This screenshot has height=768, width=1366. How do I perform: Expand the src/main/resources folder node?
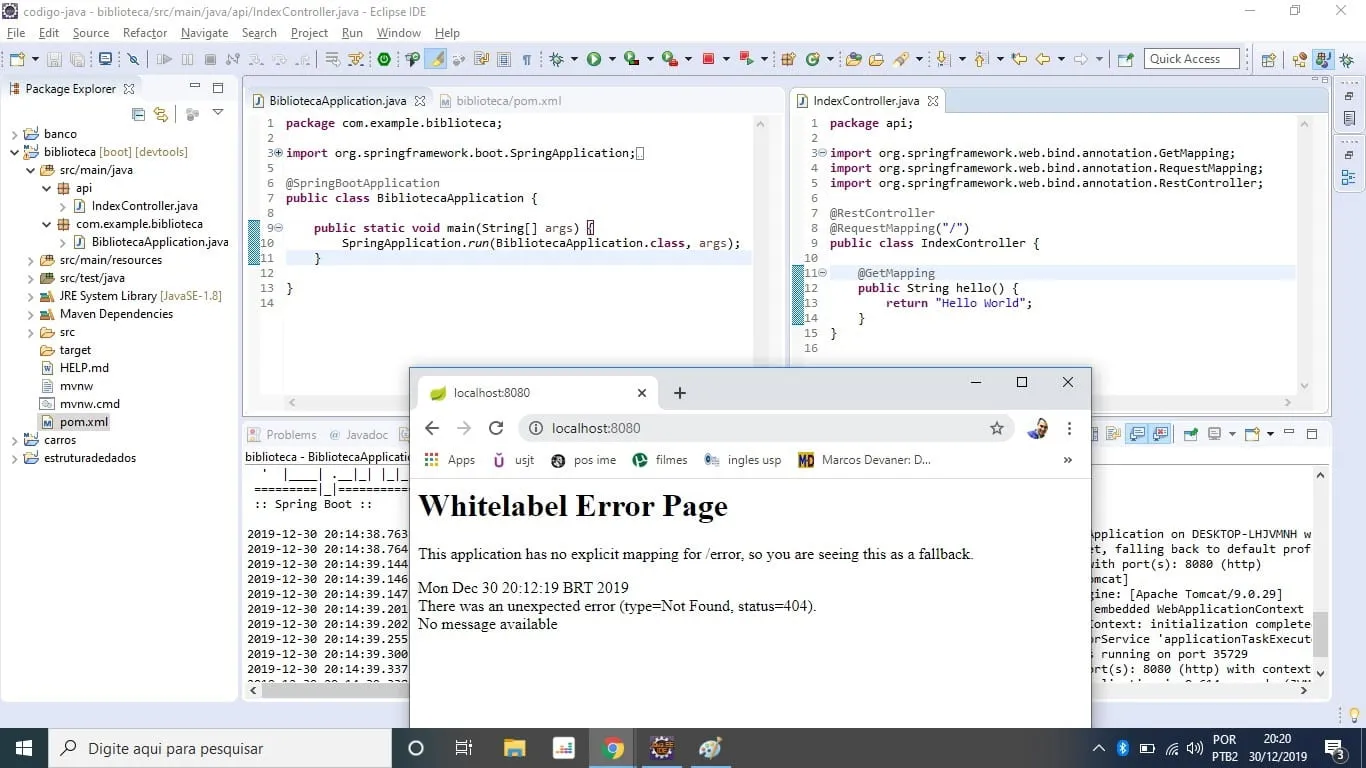coord(30,260)
